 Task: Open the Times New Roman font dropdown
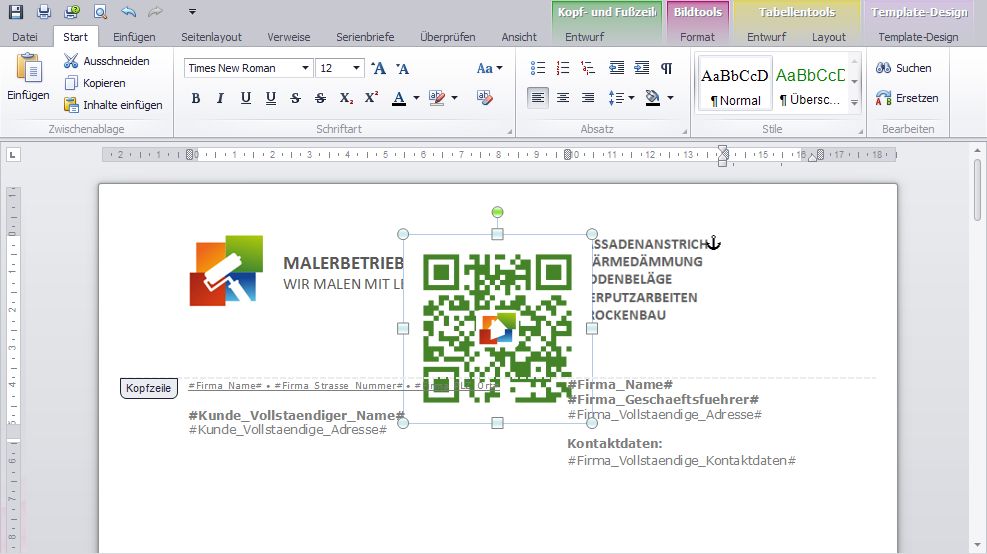tap(305, 68)
